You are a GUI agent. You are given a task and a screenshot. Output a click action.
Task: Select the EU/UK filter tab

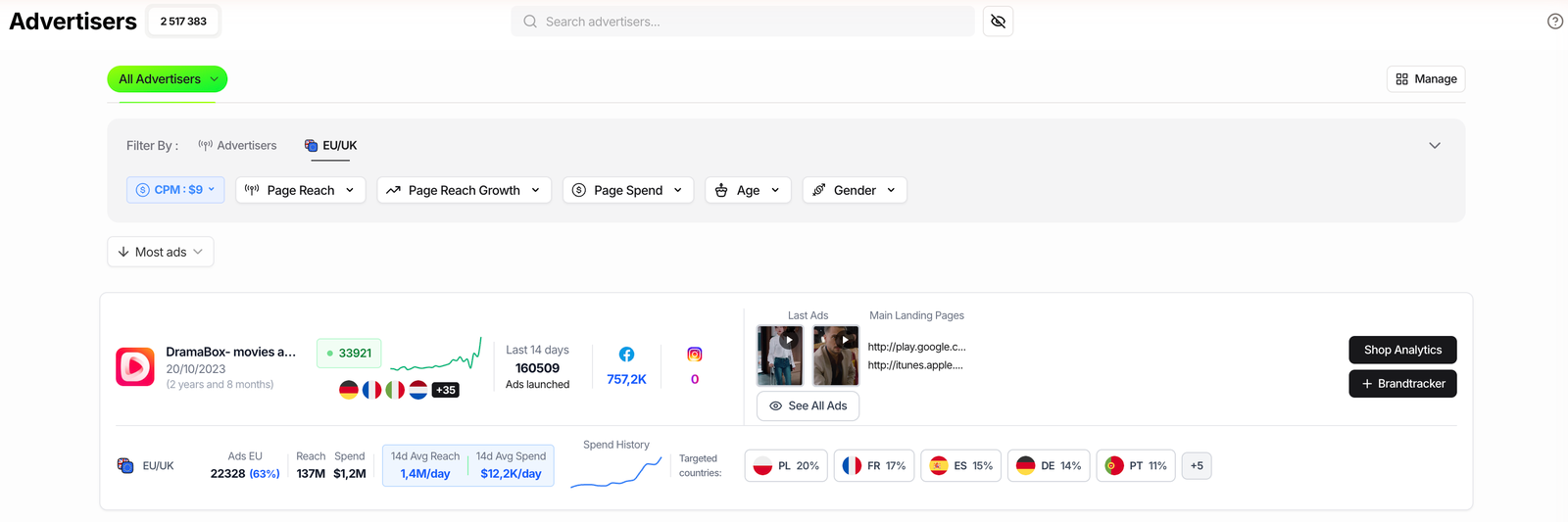pyautogui.click(x=330, y=145)
